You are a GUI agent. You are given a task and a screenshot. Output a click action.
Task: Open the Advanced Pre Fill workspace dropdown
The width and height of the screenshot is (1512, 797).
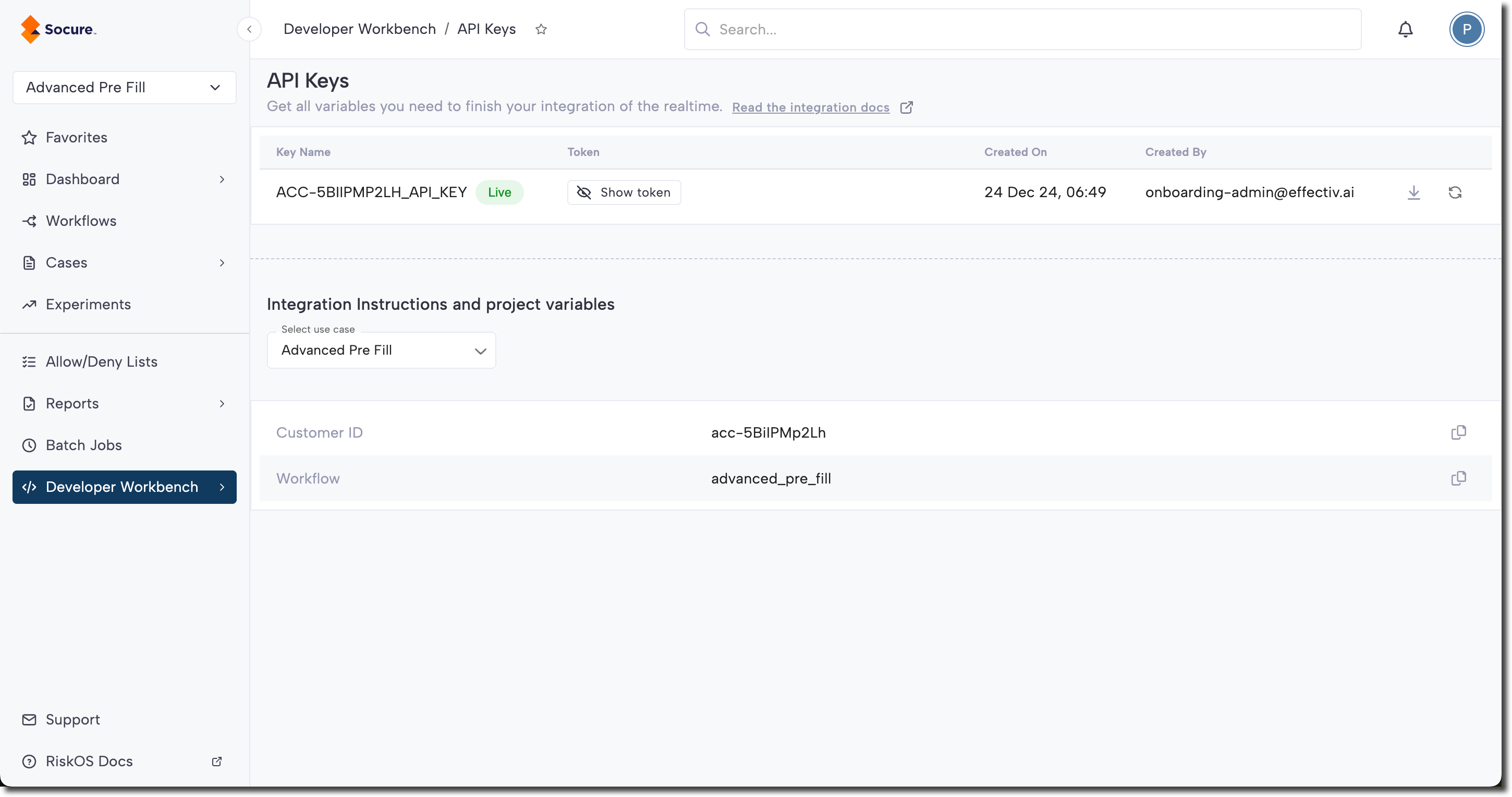(125, 88)
